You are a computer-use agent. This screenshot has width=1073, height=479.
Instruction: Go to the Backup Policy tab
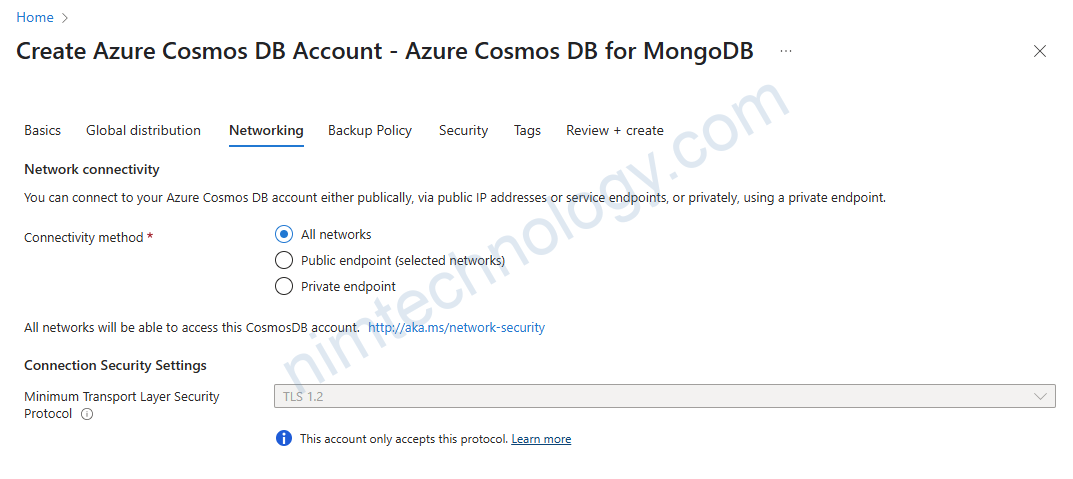pyautogui.click(x=370, y=131)
